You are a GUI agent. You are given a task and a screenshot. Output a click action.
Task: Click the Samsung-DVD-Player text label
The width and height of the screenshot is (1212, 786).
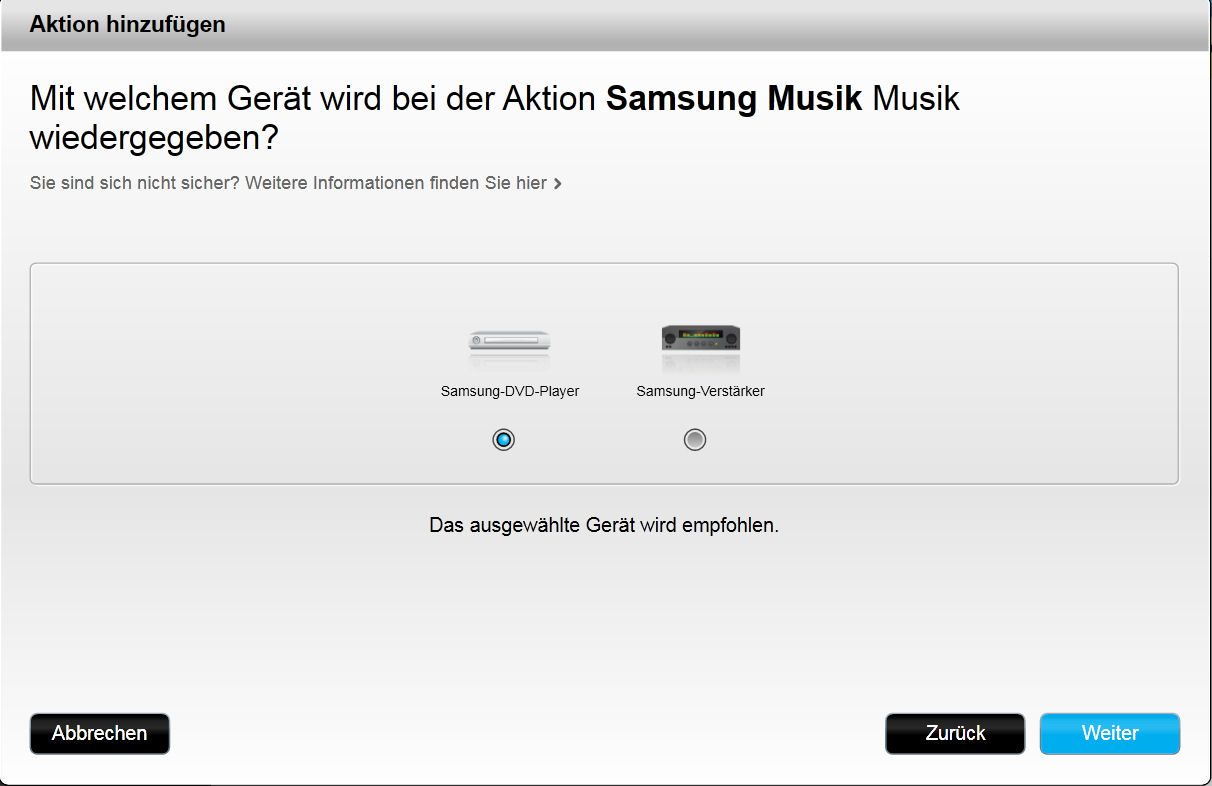510,391
